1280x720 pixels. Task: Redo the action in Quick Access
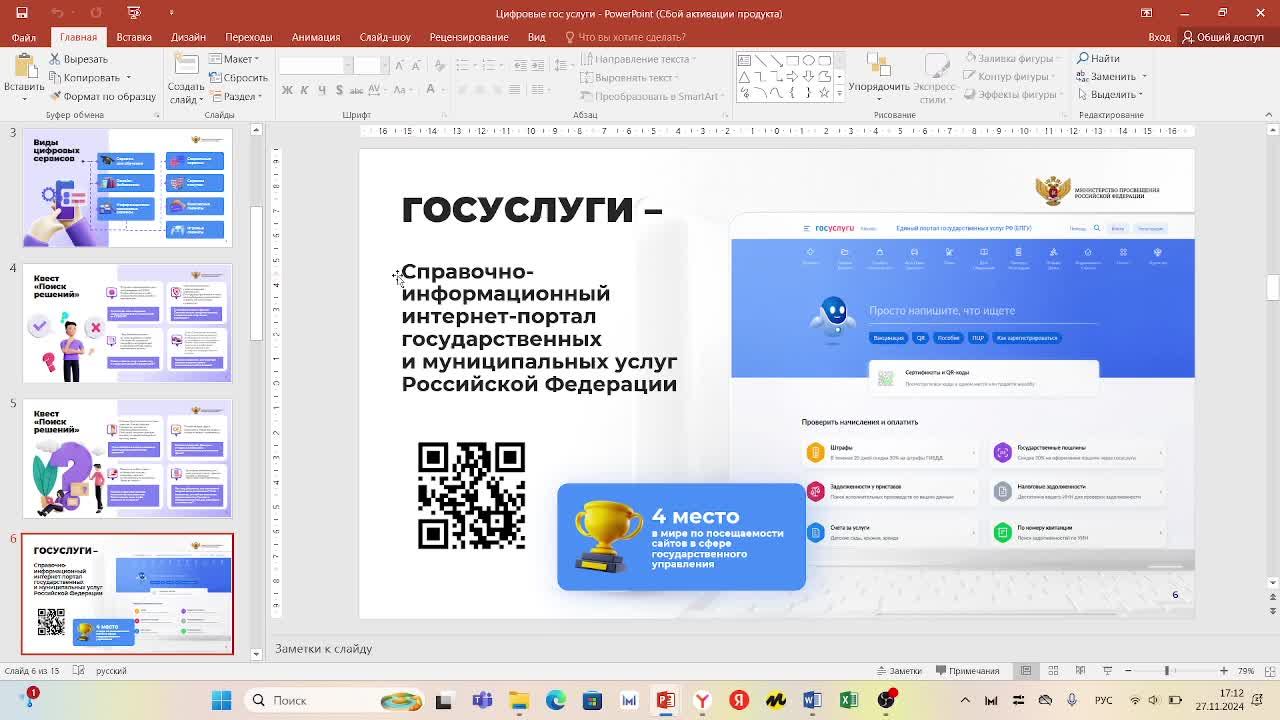click(96, 13)
